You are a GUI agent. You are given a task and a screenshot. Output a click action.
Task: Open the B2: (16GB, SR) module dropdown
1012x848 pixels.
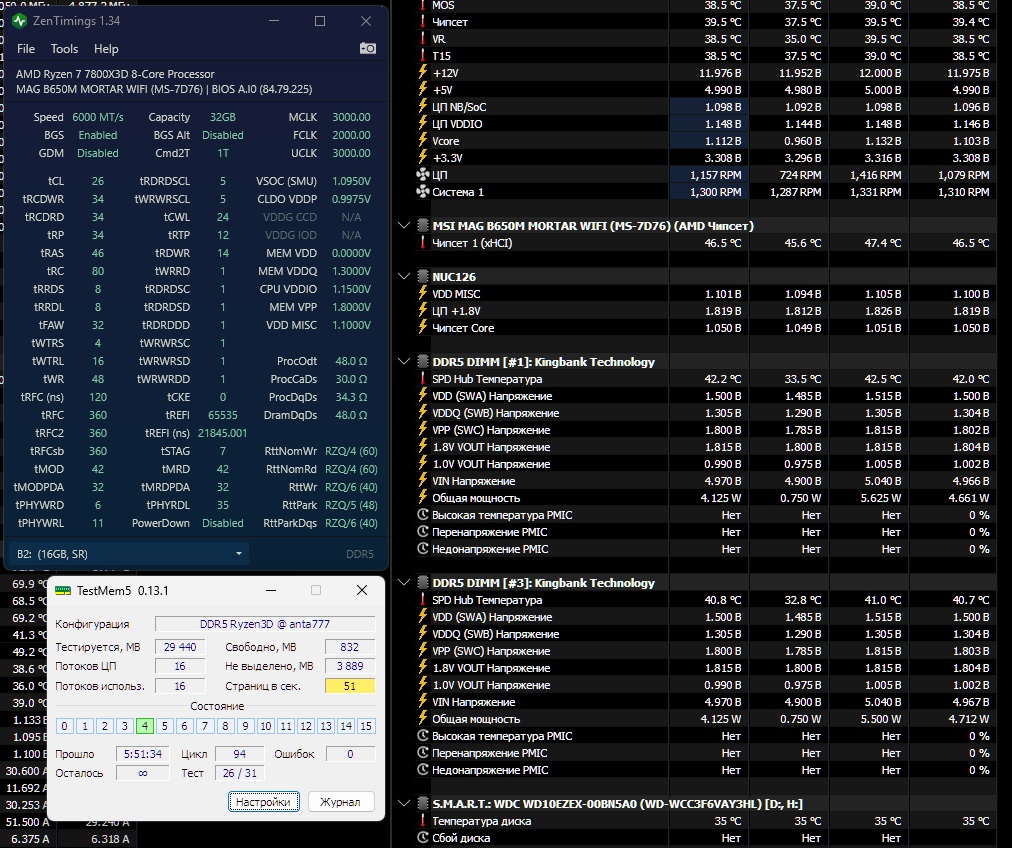point(130,554)
